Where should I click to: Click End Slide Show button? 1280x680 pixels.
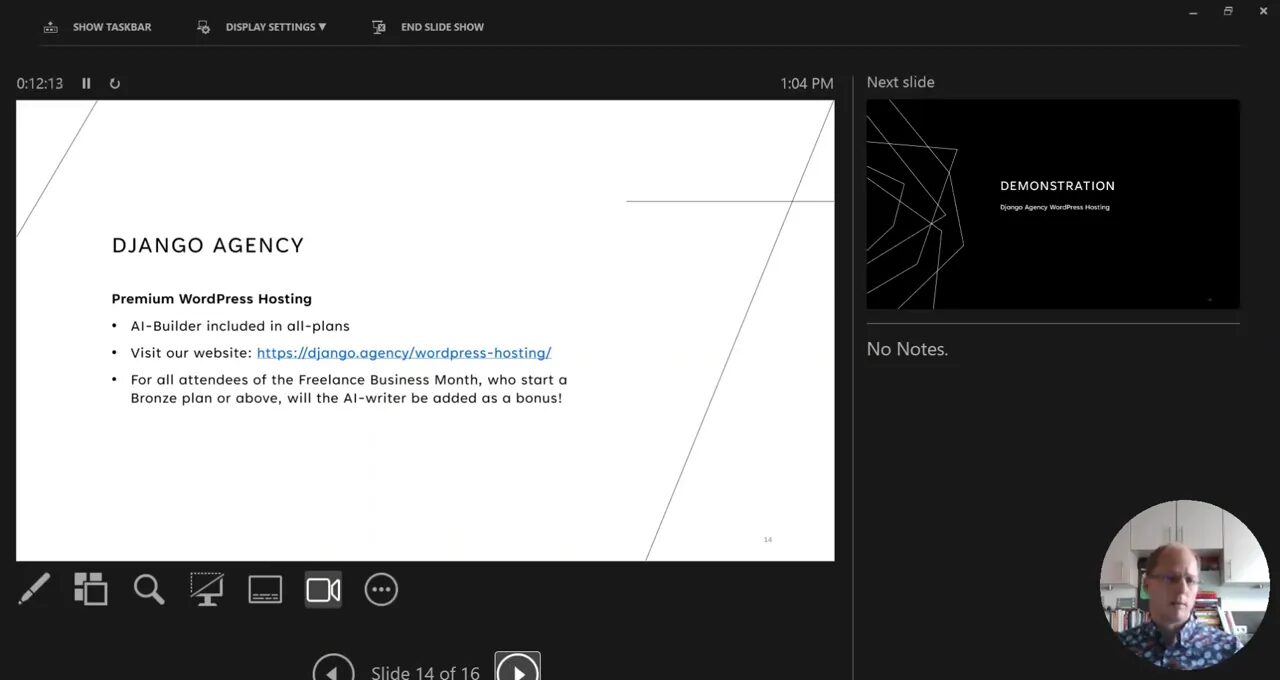(x=428, y=27)
